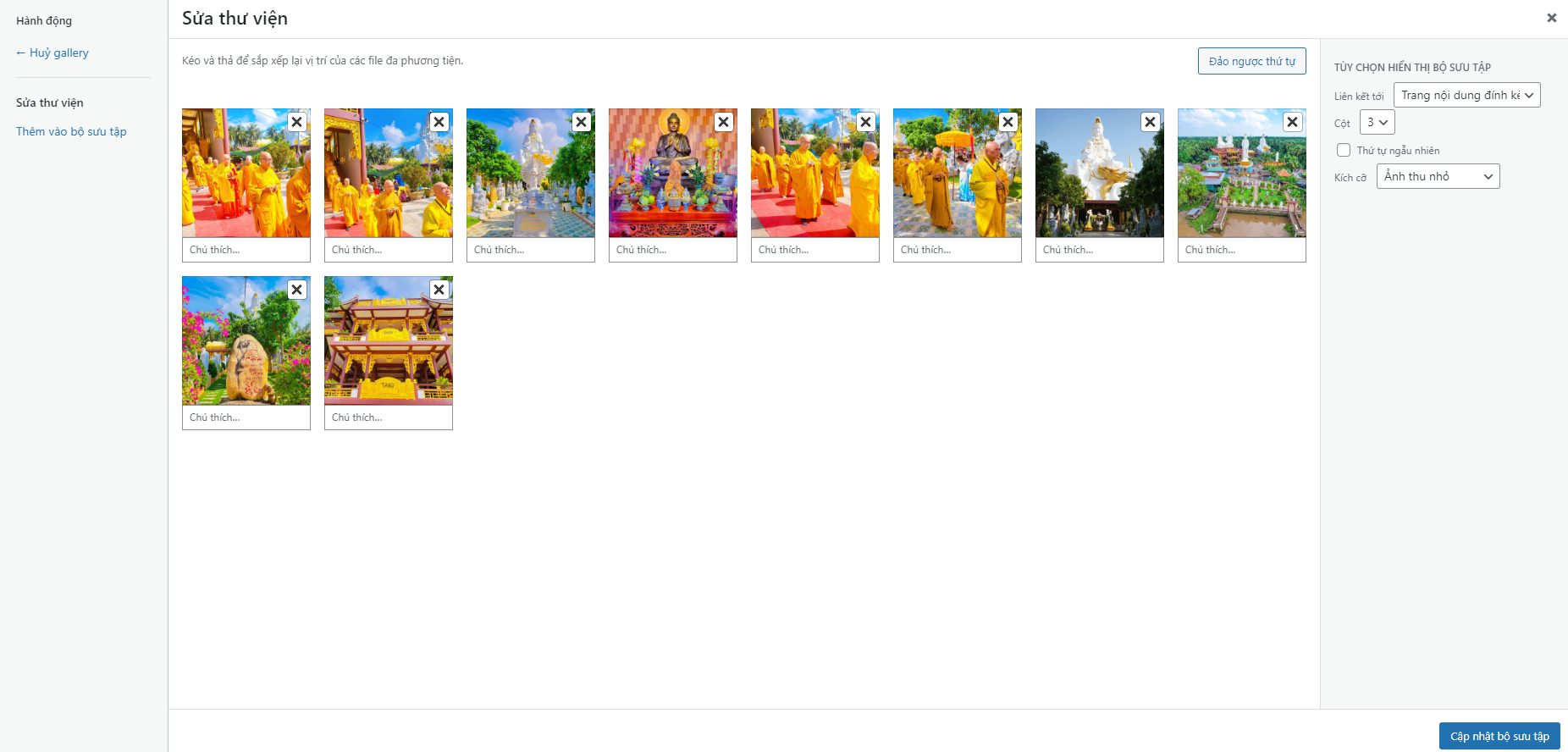1568x752 pixels.
Task: Toggle the Thứ tự ngẫu nhiên checkbox
Action: pos(1344,150)
